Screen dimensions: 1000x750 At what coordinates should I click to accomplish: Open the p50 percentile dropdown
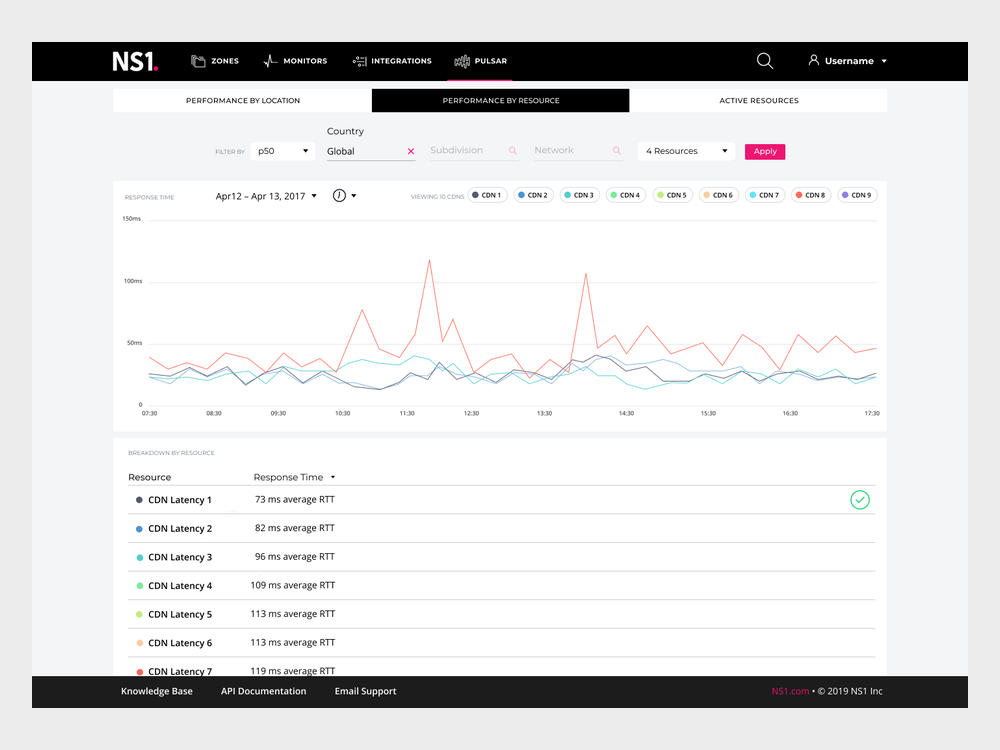coord(283,151)
